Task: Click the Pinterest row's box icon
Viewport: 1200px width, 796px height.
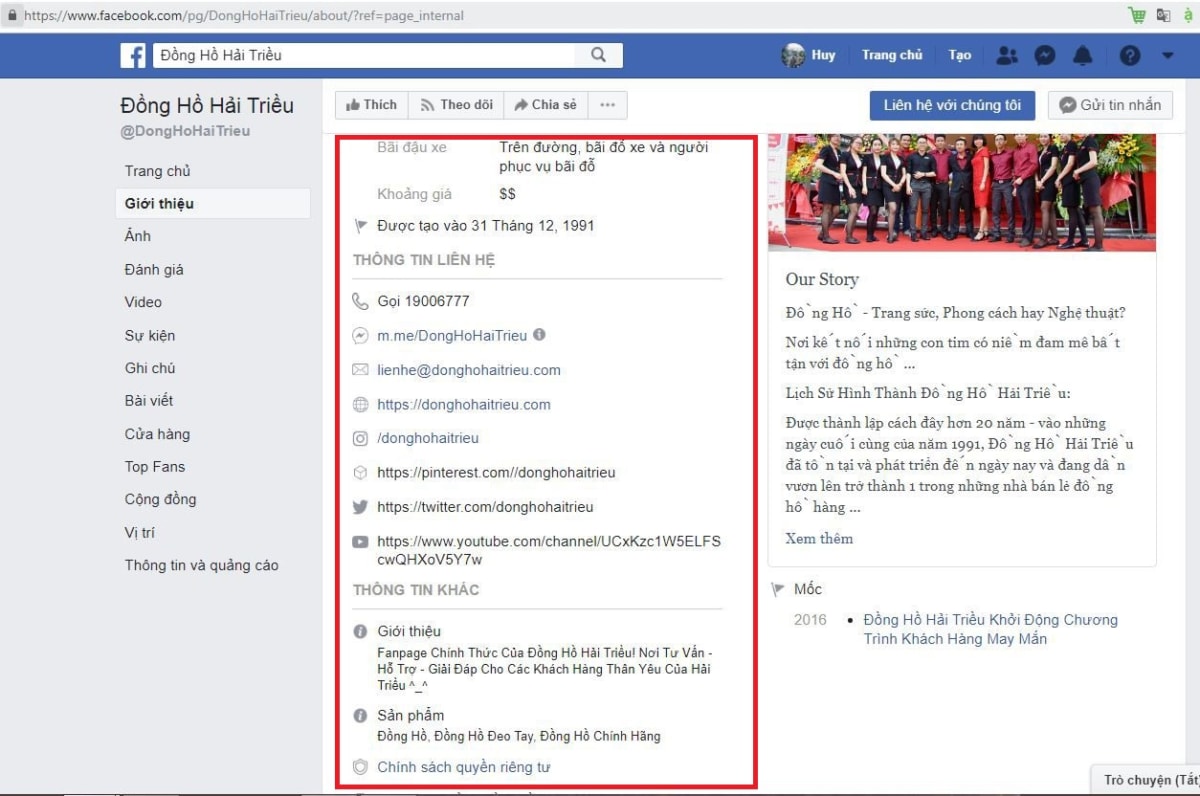Action: [361, 472]
